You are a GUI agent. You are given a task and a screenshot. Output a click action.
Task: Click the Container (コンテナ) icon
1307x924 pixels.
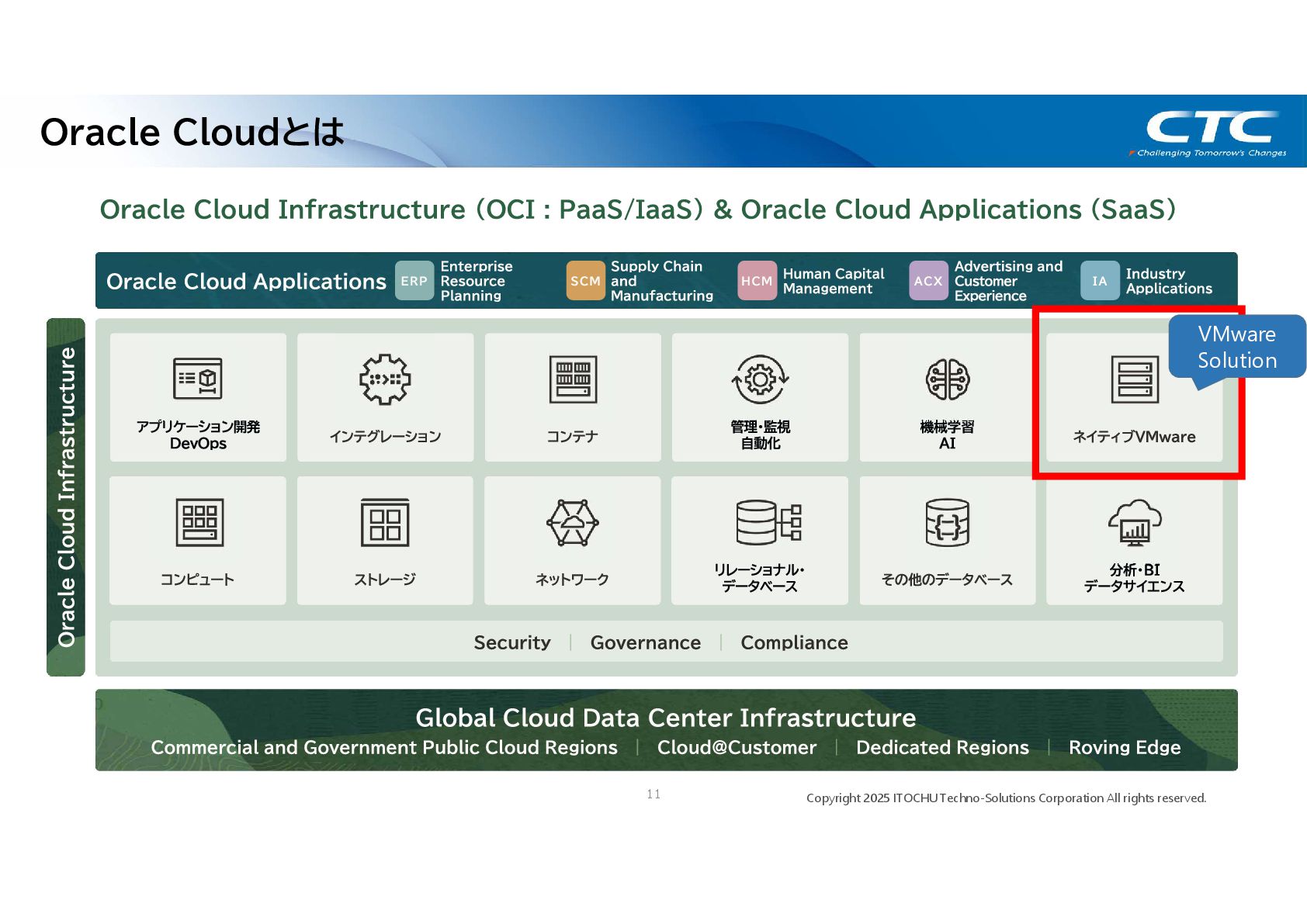pos(573,379)
